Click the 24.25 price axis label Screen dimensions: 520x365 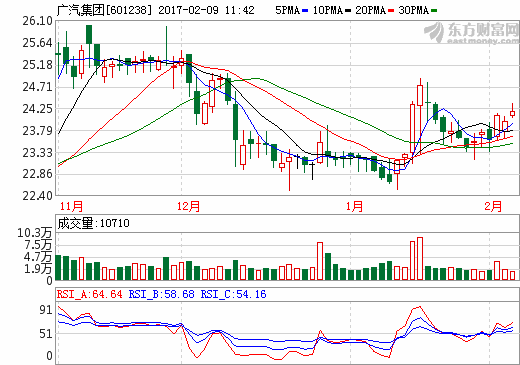pyautogui.click(x=38, y=109)
